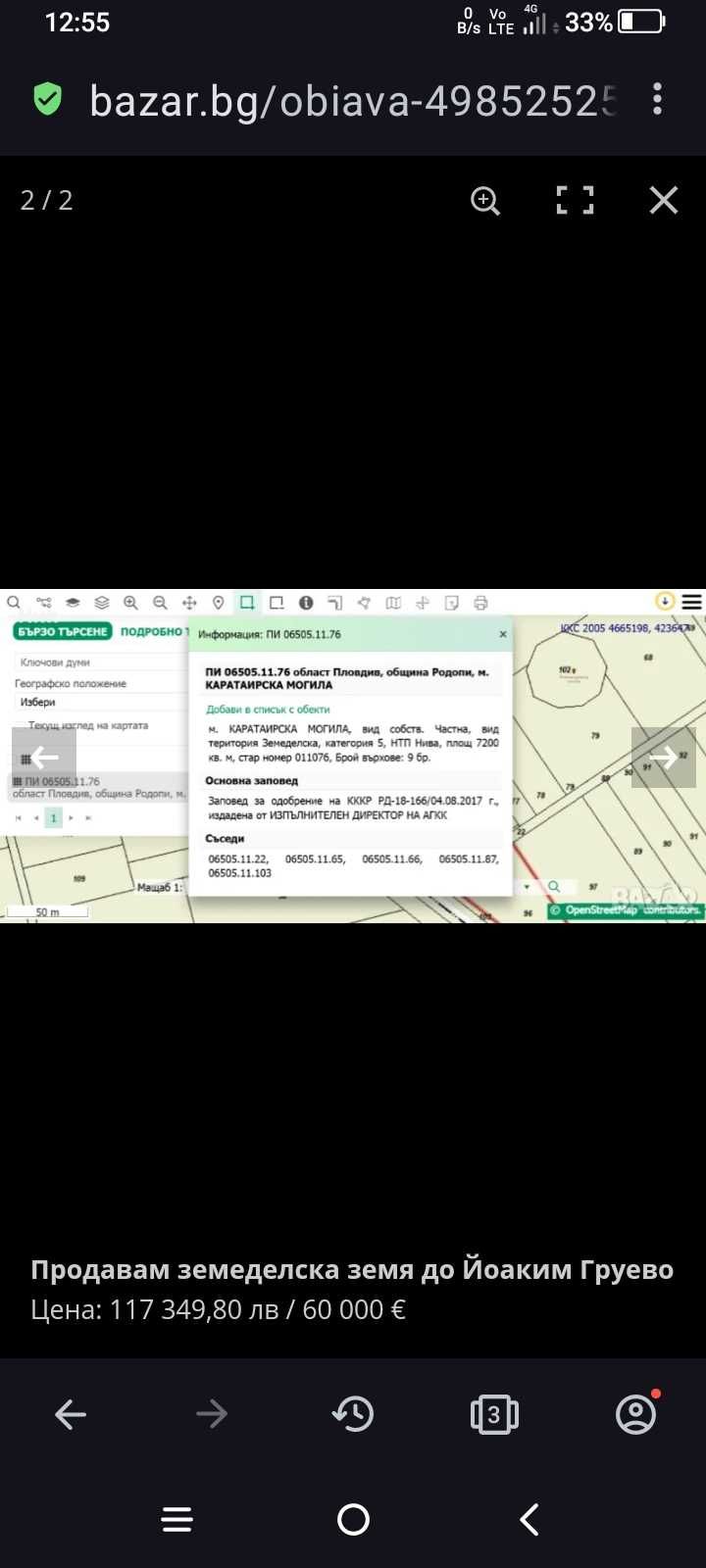Tap the Android home button

click(353, 1520)
